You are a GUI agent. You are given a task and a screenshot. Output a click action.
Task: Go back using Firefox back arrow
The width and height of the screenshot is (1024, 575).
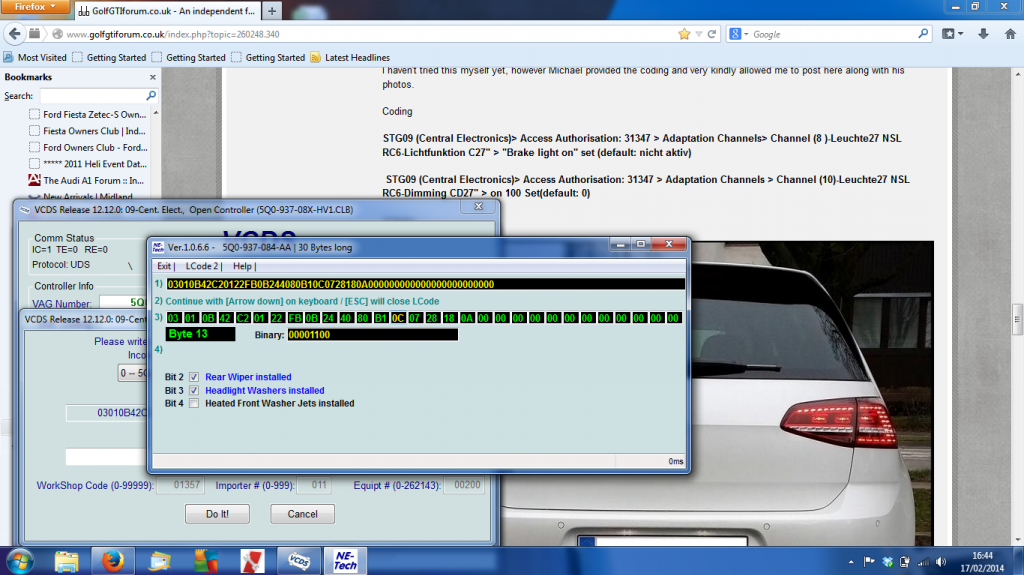coord(14,34)
